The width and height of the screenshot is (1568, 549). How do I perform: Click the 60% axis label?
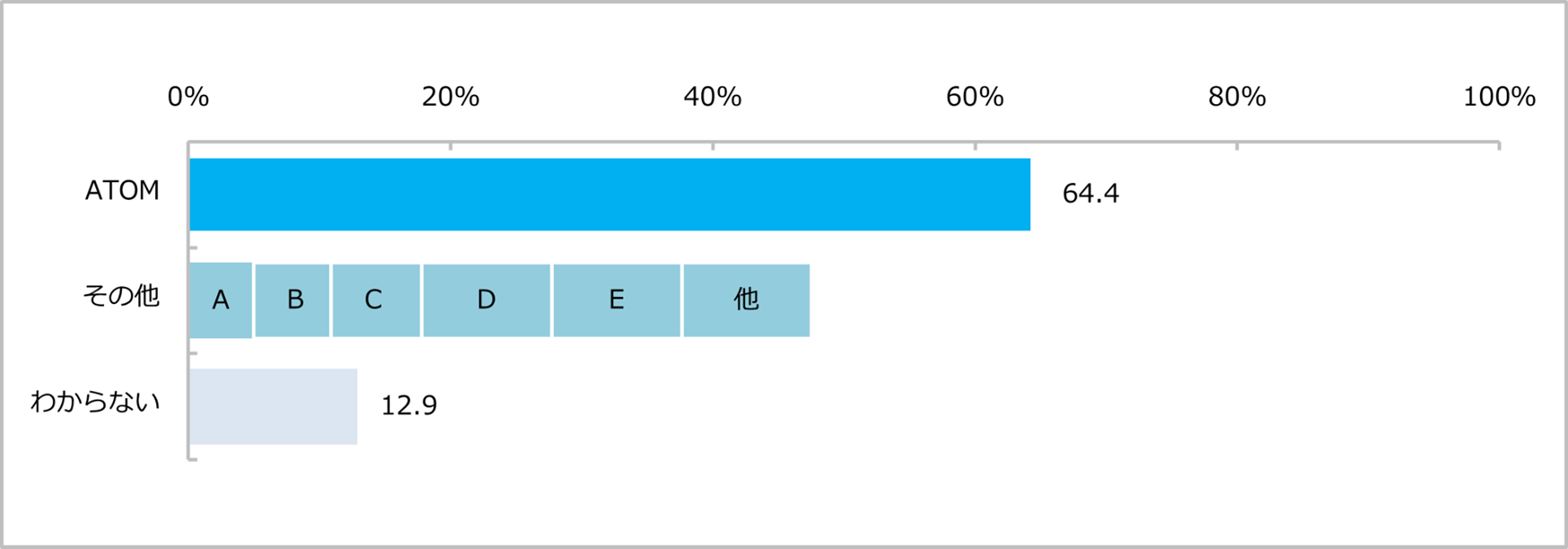(975, 97)
